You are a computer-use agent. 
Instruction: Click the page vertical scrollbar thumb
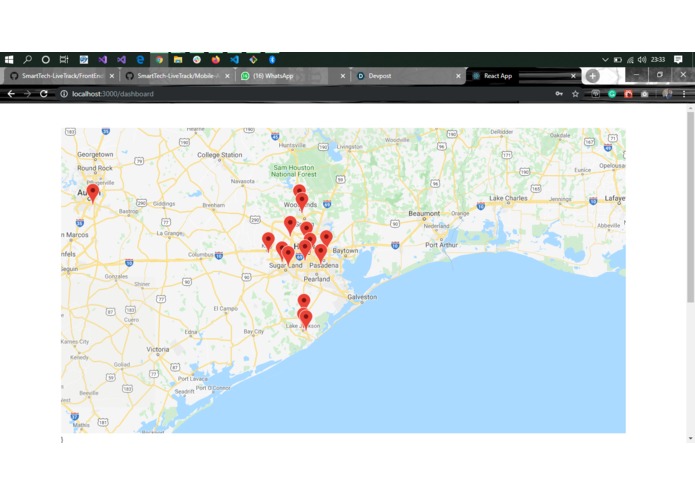pos(690,207)
